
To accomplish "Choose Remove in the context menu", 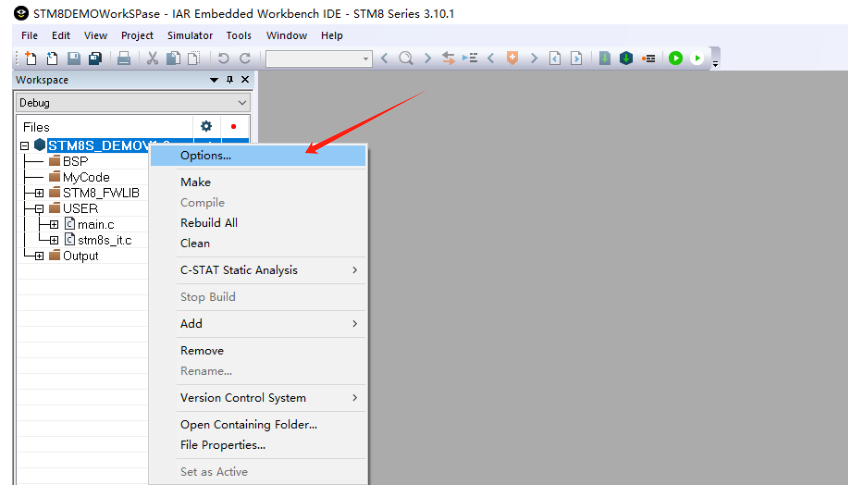I will pyautogui.click(x=259, y=350).
